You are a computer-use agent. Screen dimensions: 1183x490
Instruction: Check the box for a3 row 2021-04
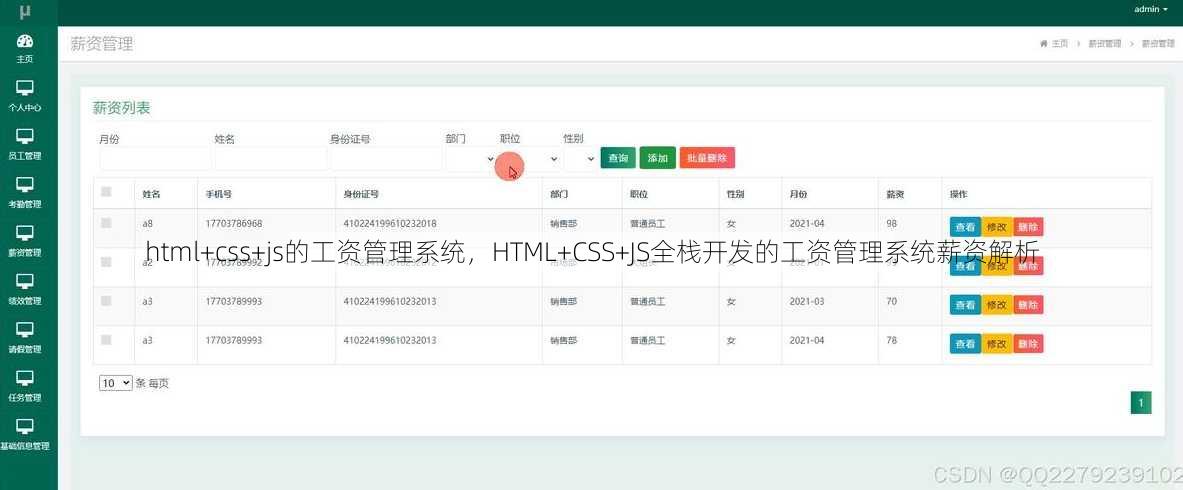pyautogui.click(x=106, y=340)
